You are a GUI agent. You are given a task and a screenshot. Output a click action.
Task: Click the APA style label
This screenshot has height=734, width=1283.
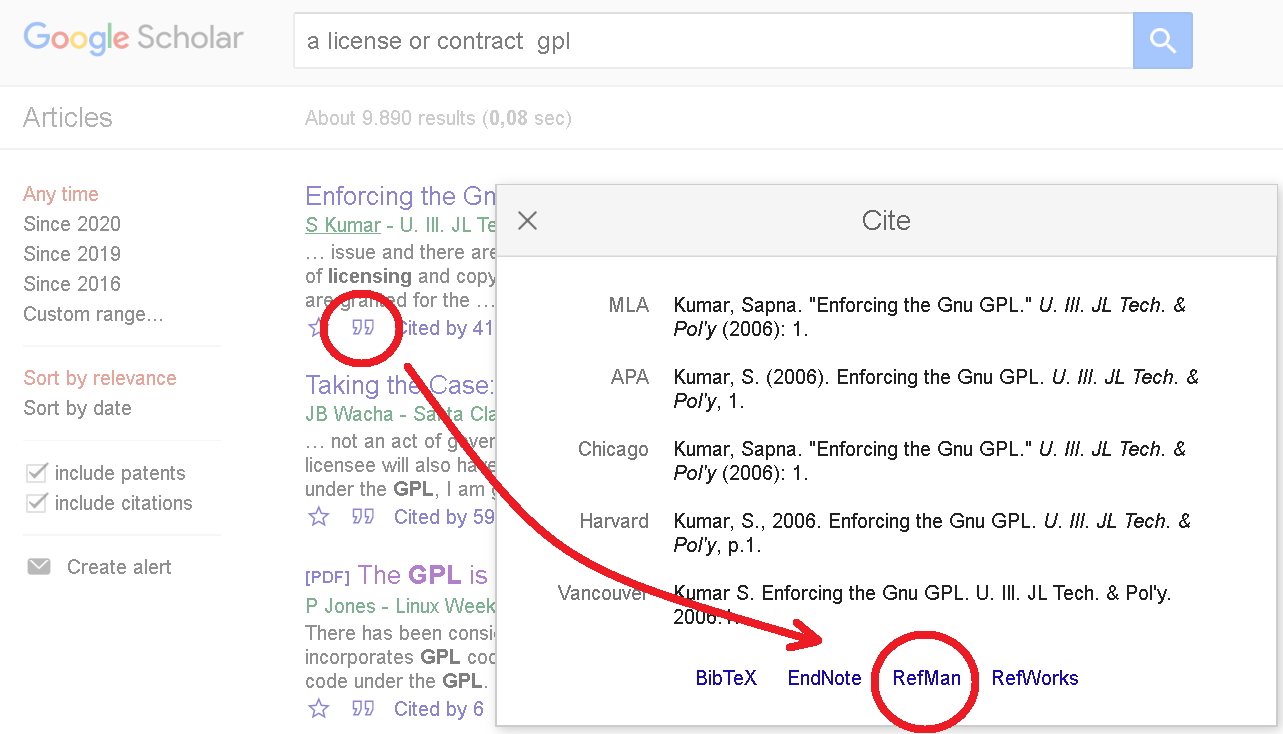coord(630,377)
